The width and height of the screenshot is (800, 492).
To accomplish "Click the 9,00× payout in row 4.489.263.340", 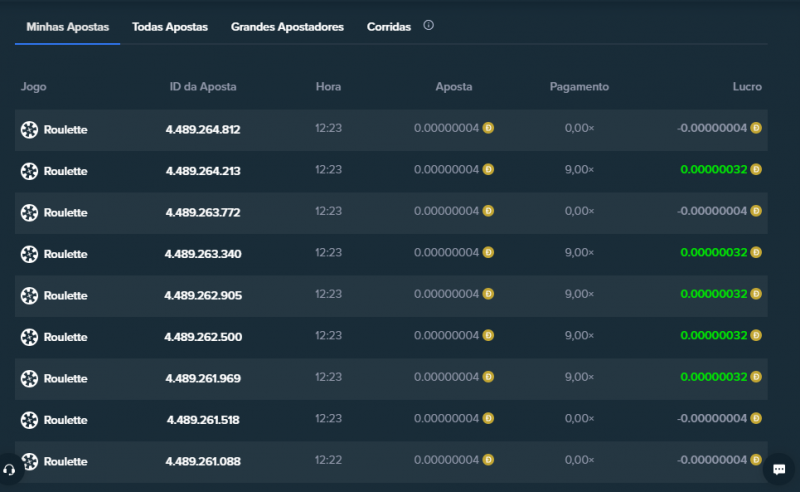I will tap(579, 253).
